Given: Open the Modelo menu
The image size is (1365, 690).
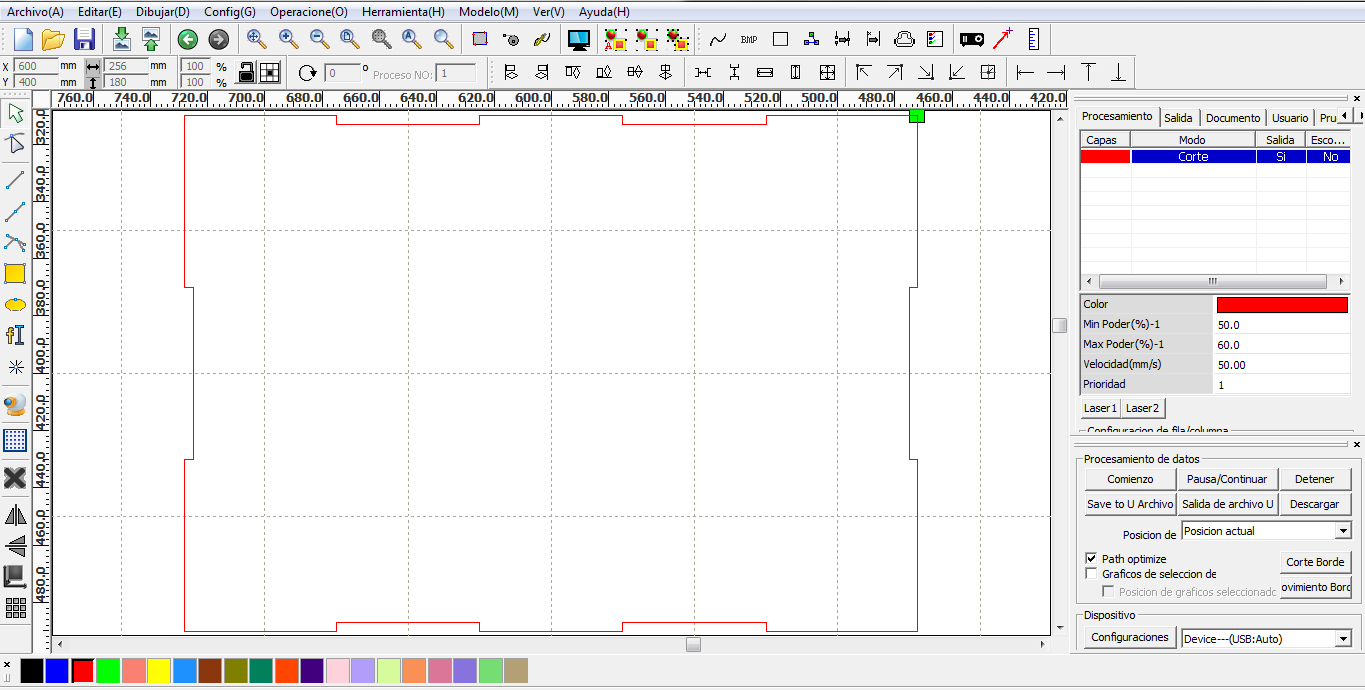Looking at the screenshot, I should tap(489, 12).
